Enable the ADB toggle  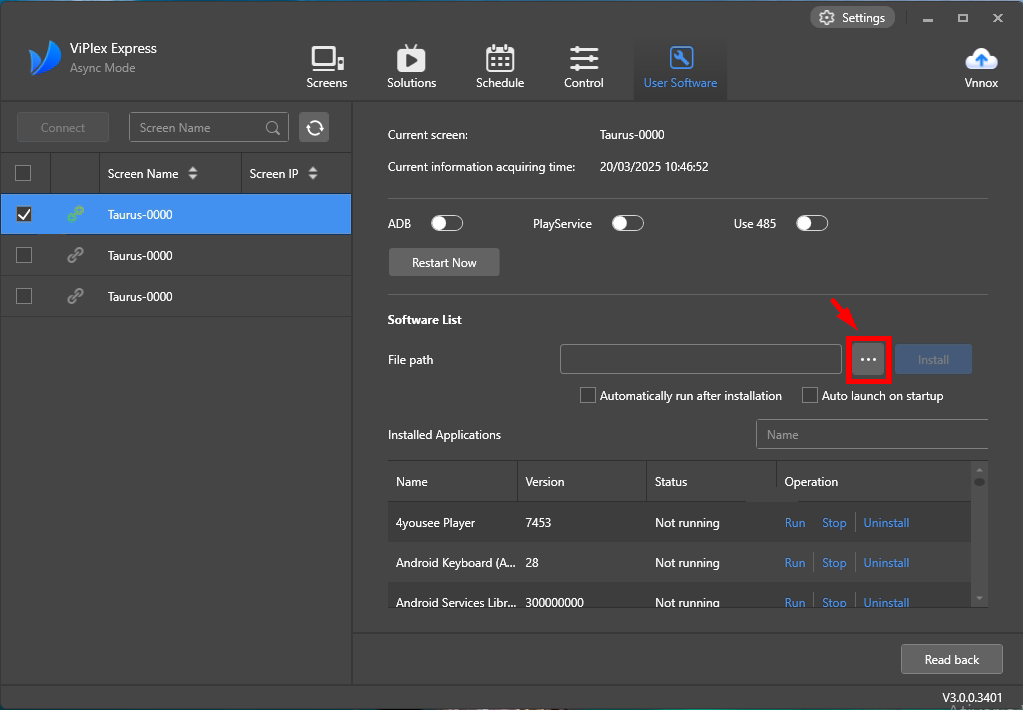(447, 223)
